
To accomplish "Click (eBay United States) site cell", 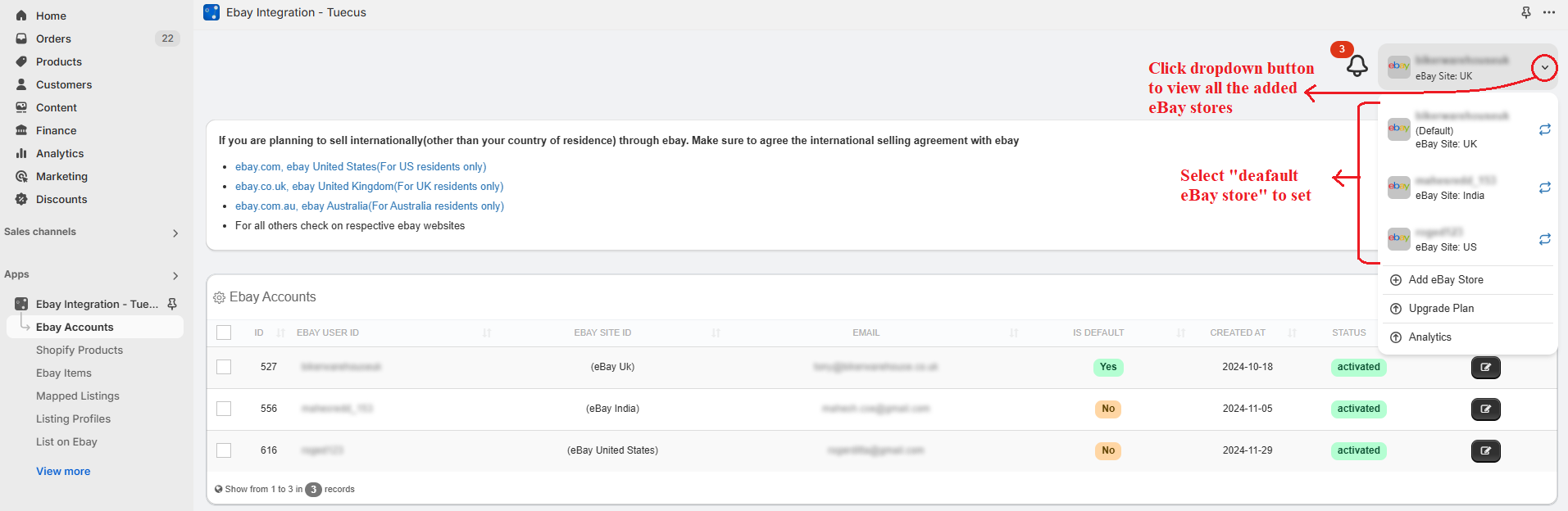I will (612, 450).
